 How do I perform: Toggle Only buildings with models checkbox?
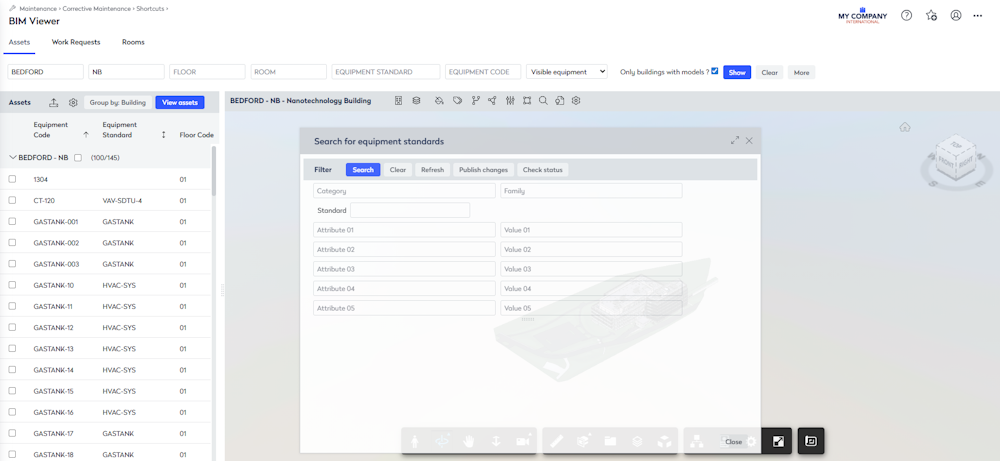[x=715, y=71]
